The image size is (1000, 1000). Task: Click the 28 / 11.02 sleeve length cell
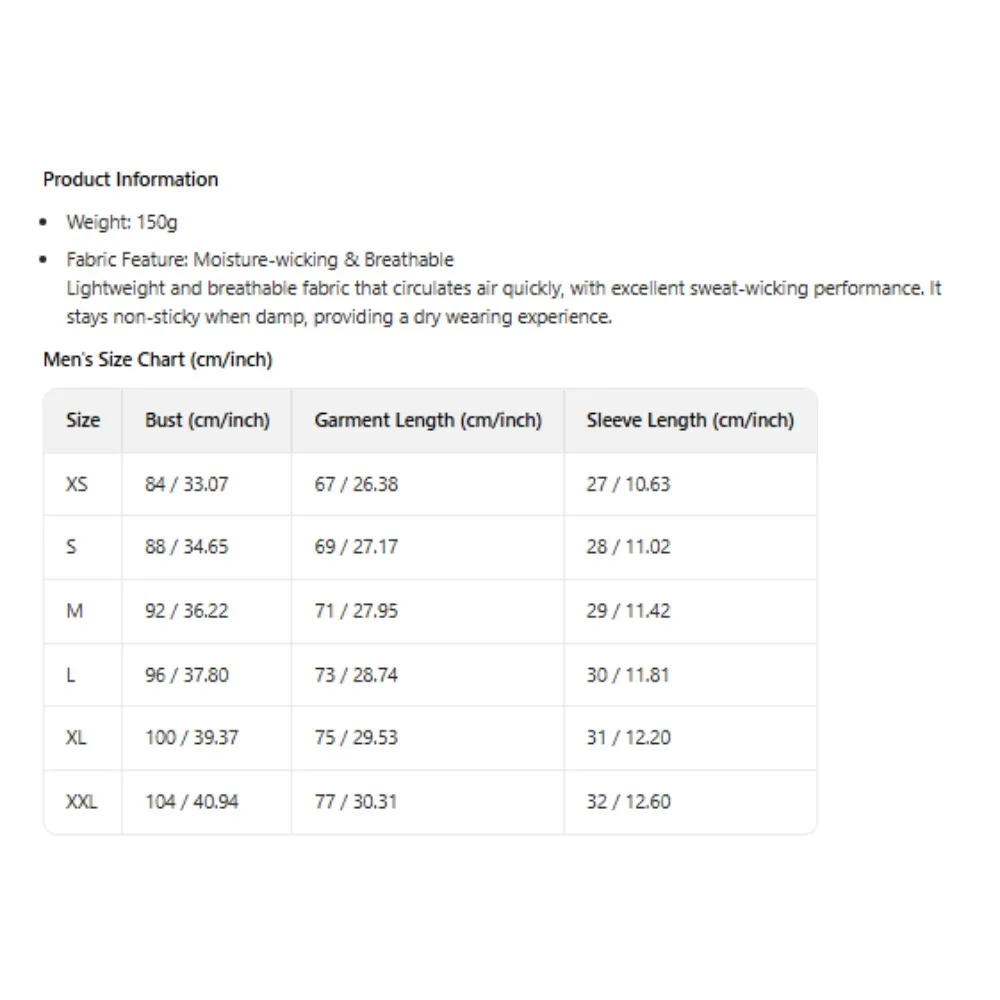point(628,547)
